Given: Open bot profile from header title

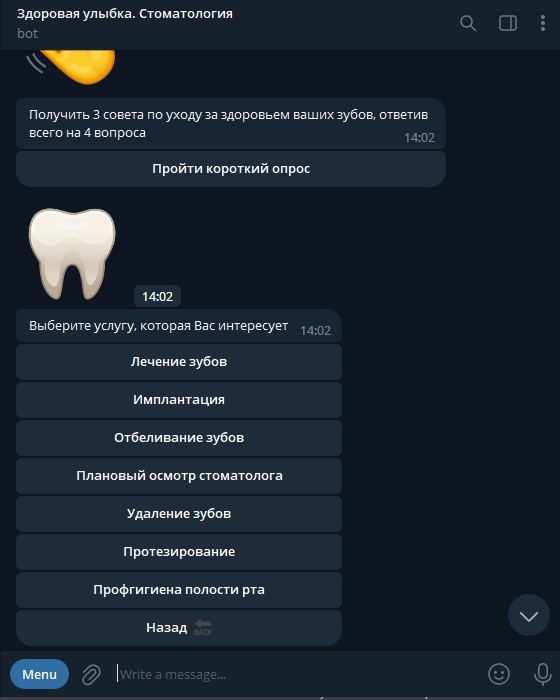Looking at the screenshot, I should pyautogui.click(x=125, y=14).
